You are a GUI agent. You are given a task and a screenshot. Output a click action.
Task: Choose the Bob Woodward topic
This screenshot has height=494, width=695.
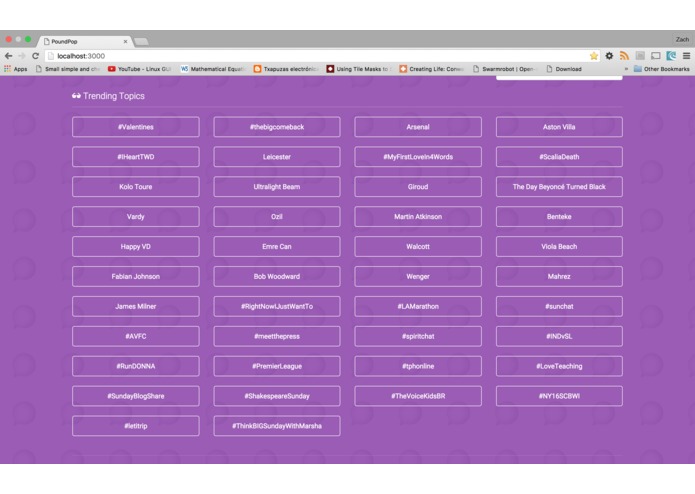(x=277, y=276)
